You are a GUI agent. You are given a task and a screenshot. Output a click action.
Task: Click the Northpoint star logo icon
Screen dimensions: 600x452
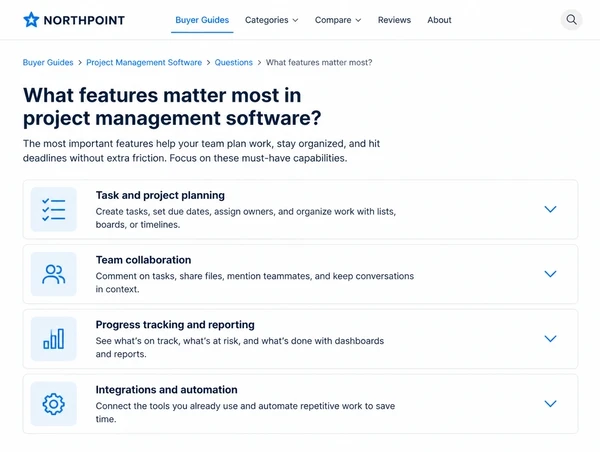[x=31, y=20]
